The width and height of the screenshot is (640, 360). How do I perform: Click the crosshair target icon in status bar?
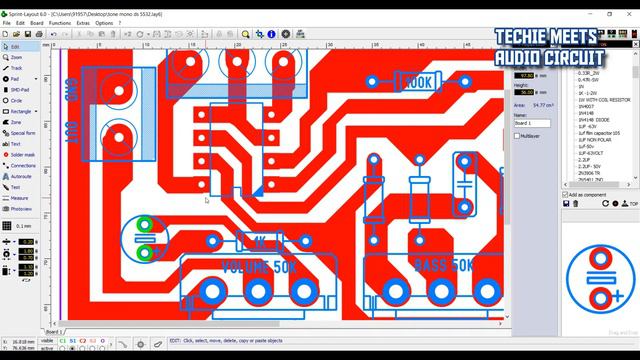coord(140,344)
